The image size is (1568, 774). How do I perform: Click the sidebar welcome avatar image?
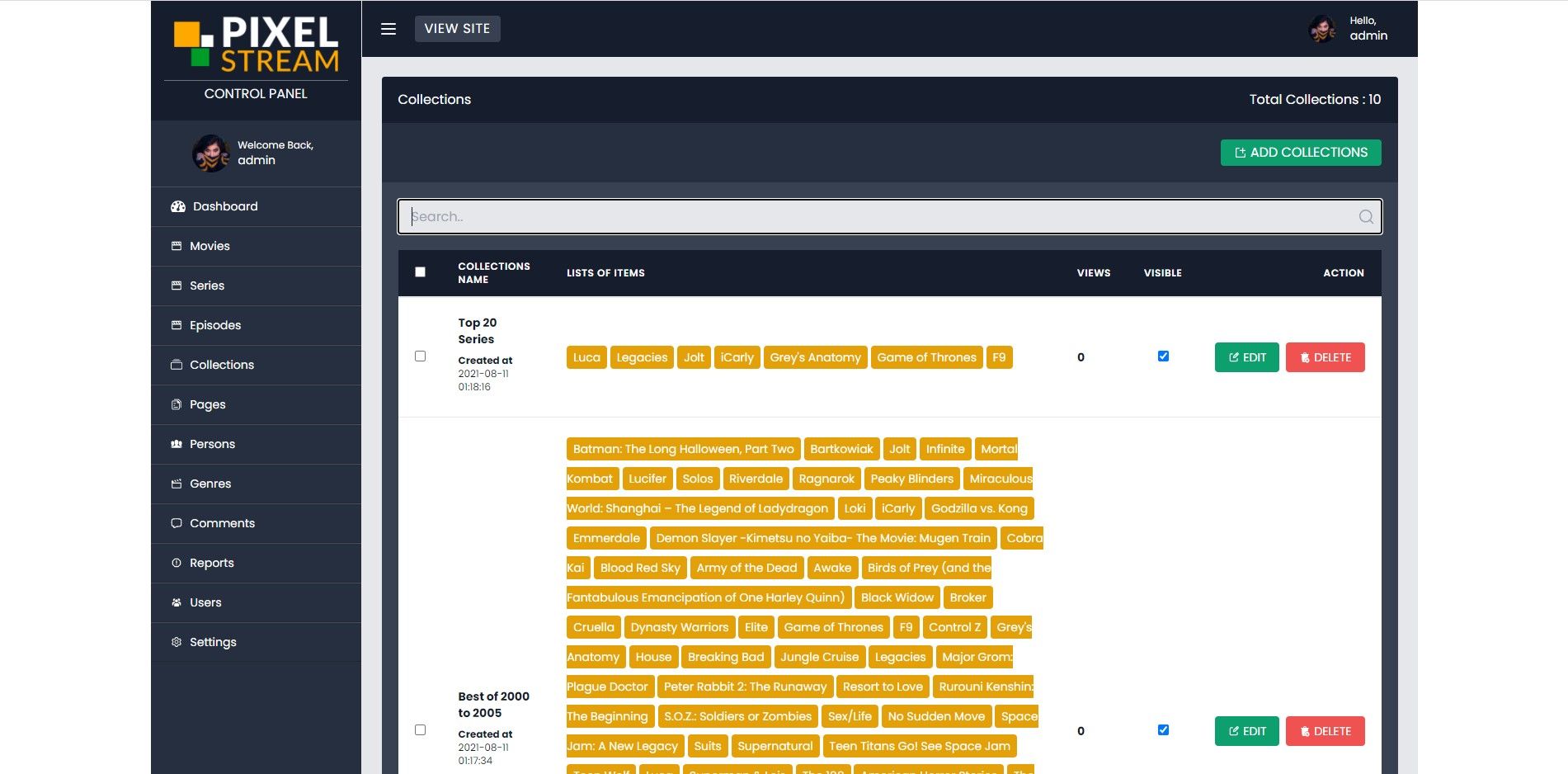pos(211,153)
